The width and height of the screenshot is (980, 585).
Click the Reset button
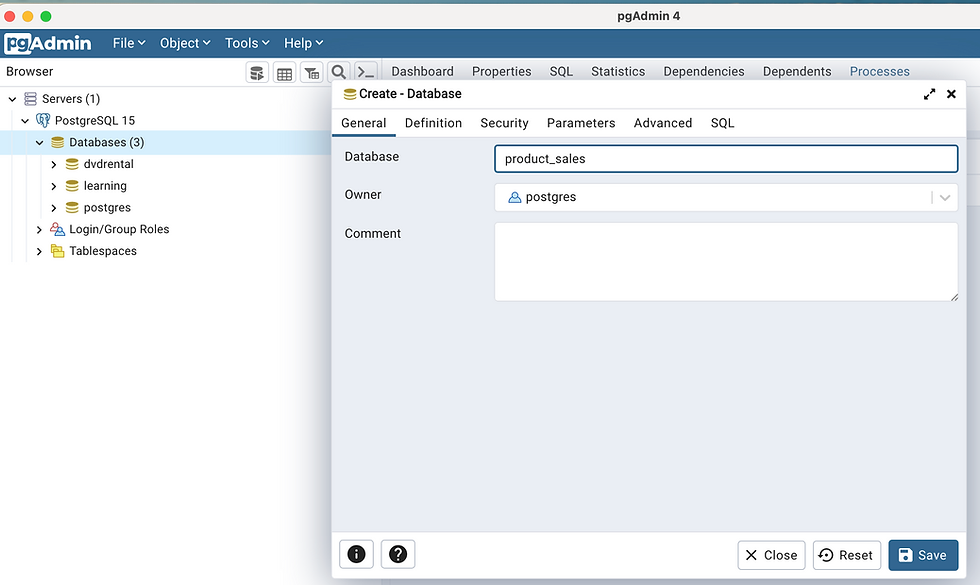847,555
